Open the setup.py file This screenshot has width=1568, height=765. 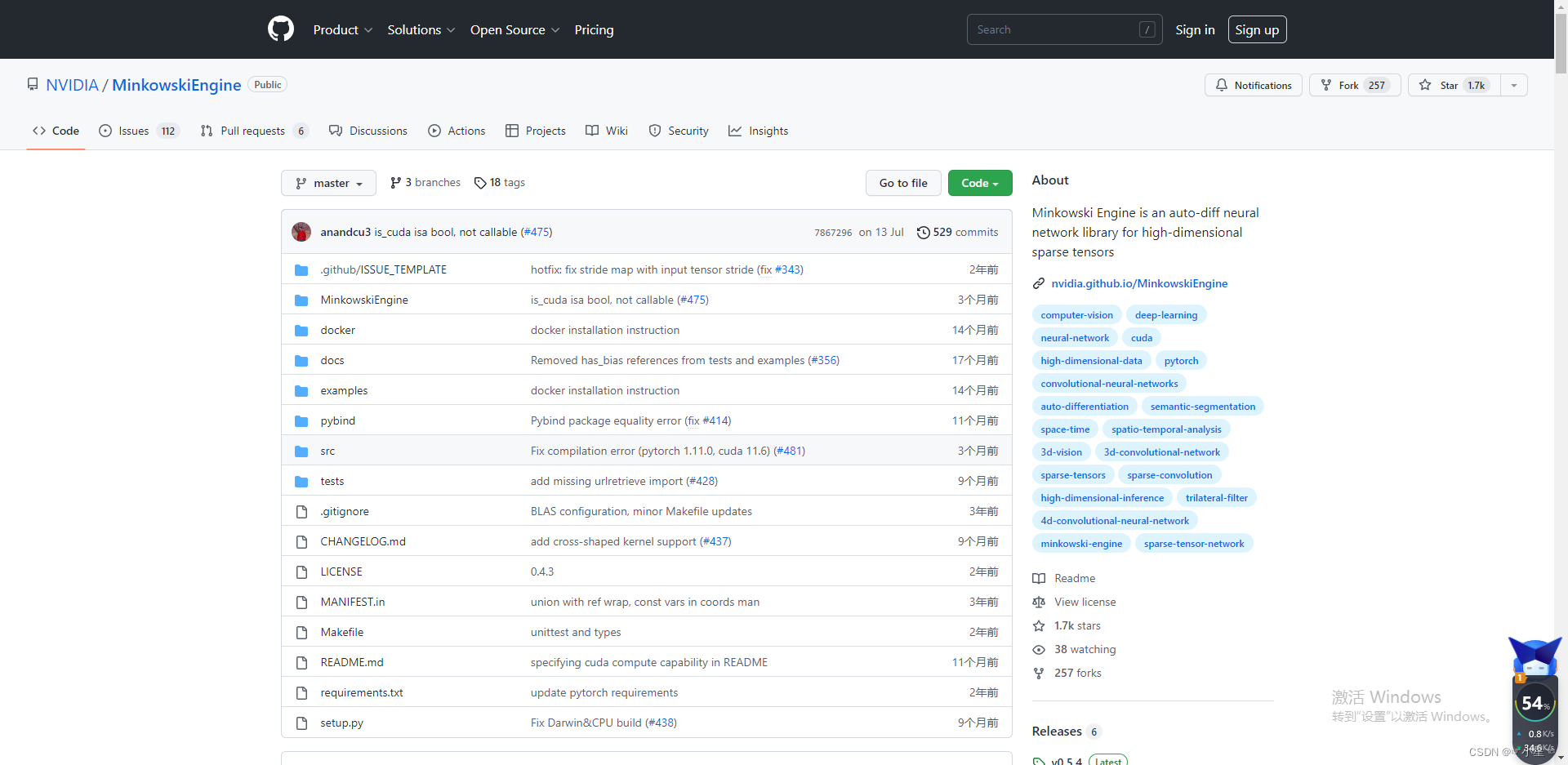[x=341, y=723]
